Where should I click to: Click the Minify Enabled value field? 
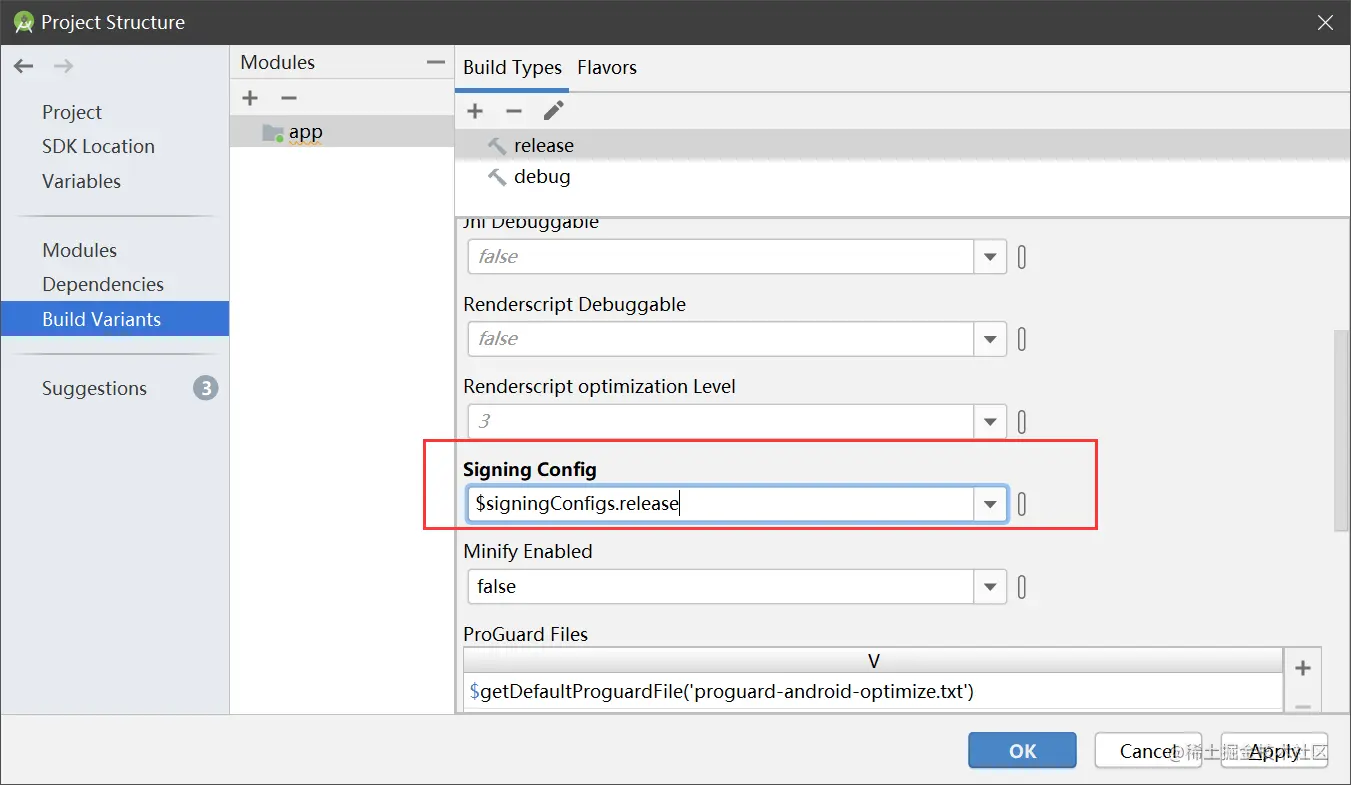click(721, 587)
